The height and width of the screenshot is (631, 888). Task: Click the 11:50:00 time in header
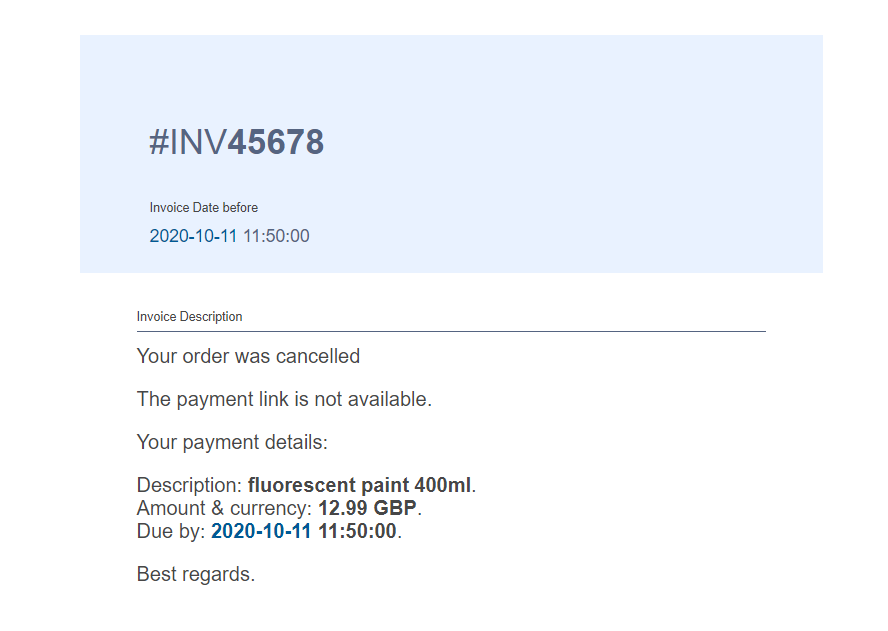pos(276,236)
